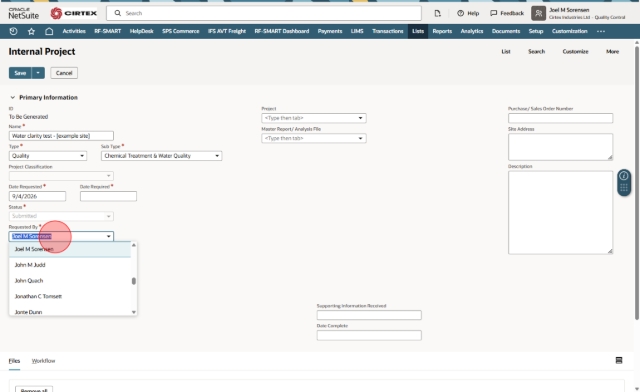Open the Activities menu
Screen dimensions: 640x392
click(x=74, y=31)
